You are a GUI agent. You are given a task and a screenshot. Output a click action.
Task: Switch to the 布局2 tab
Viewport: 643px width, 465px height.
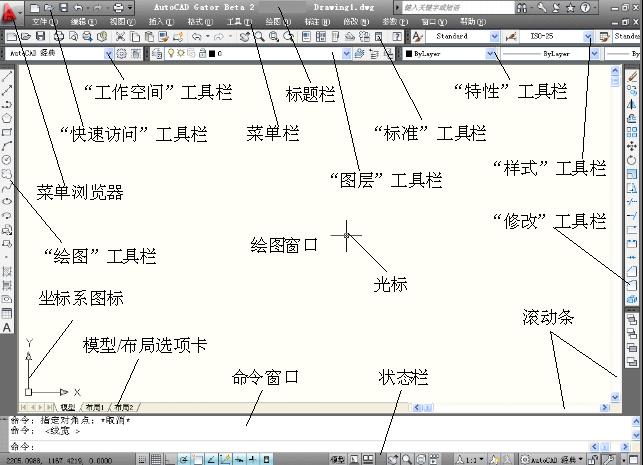tap(123, 407)
